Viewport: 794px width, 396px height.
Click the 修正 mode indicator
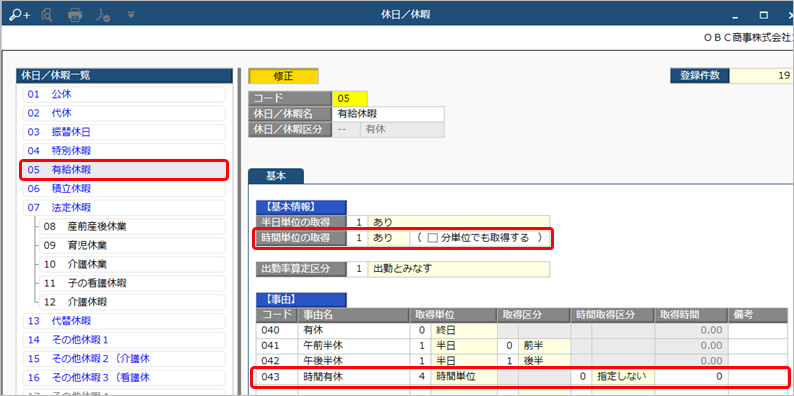point(284,76)
